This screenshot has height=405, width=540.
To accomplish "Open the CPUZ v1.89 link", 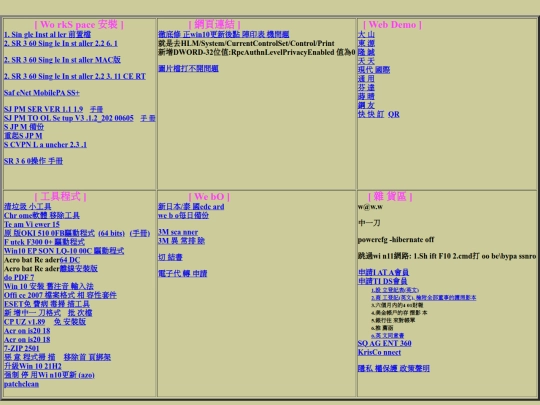I will tap(24, 322).
